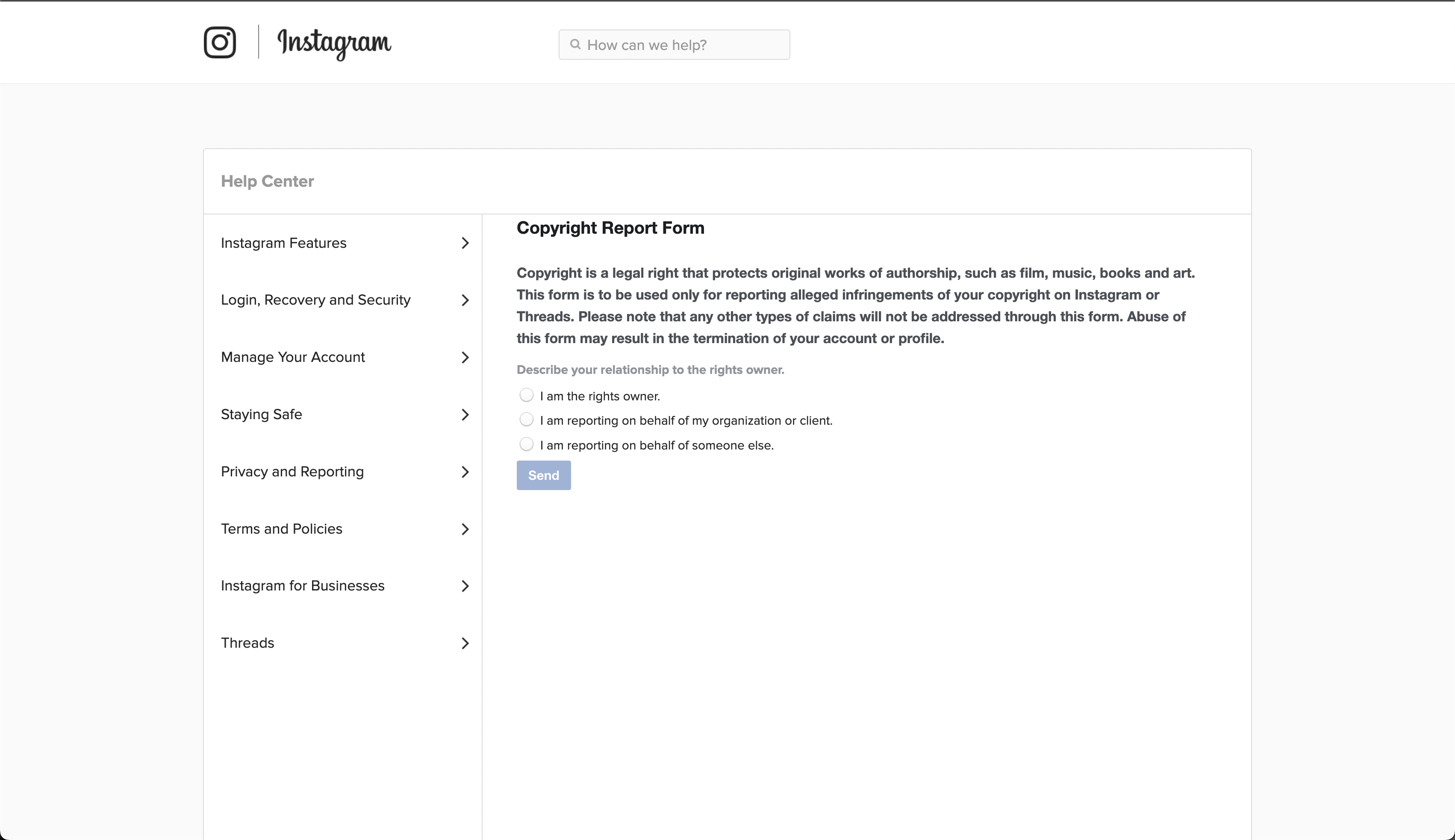Choose reporting on behalf of someone else
Image resolution: width=1455 pixels, height=840 pixels.
coord(526,444)
